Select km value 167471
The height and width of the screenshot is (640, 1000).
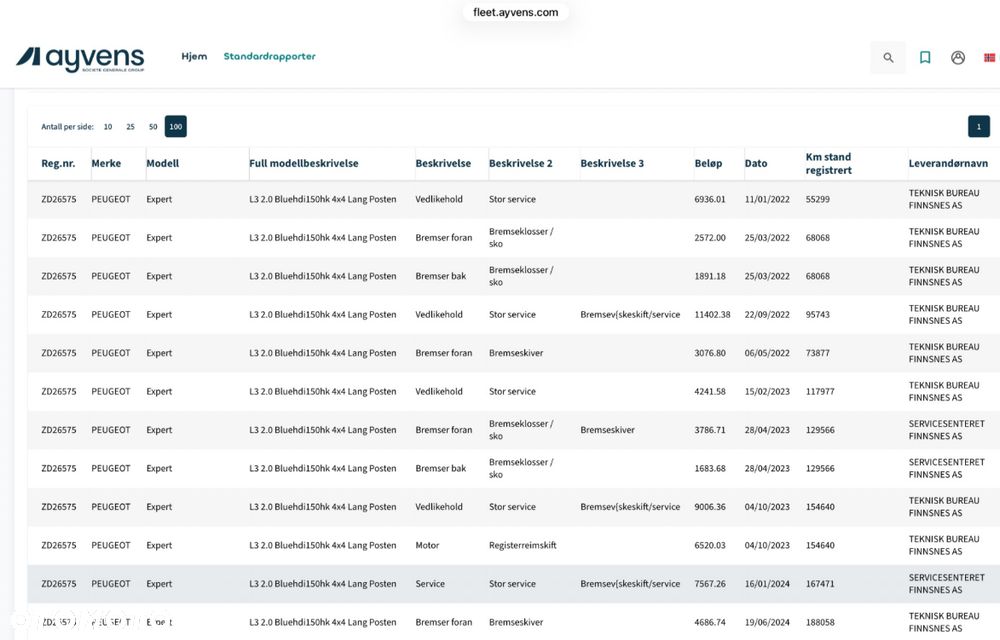820,583
